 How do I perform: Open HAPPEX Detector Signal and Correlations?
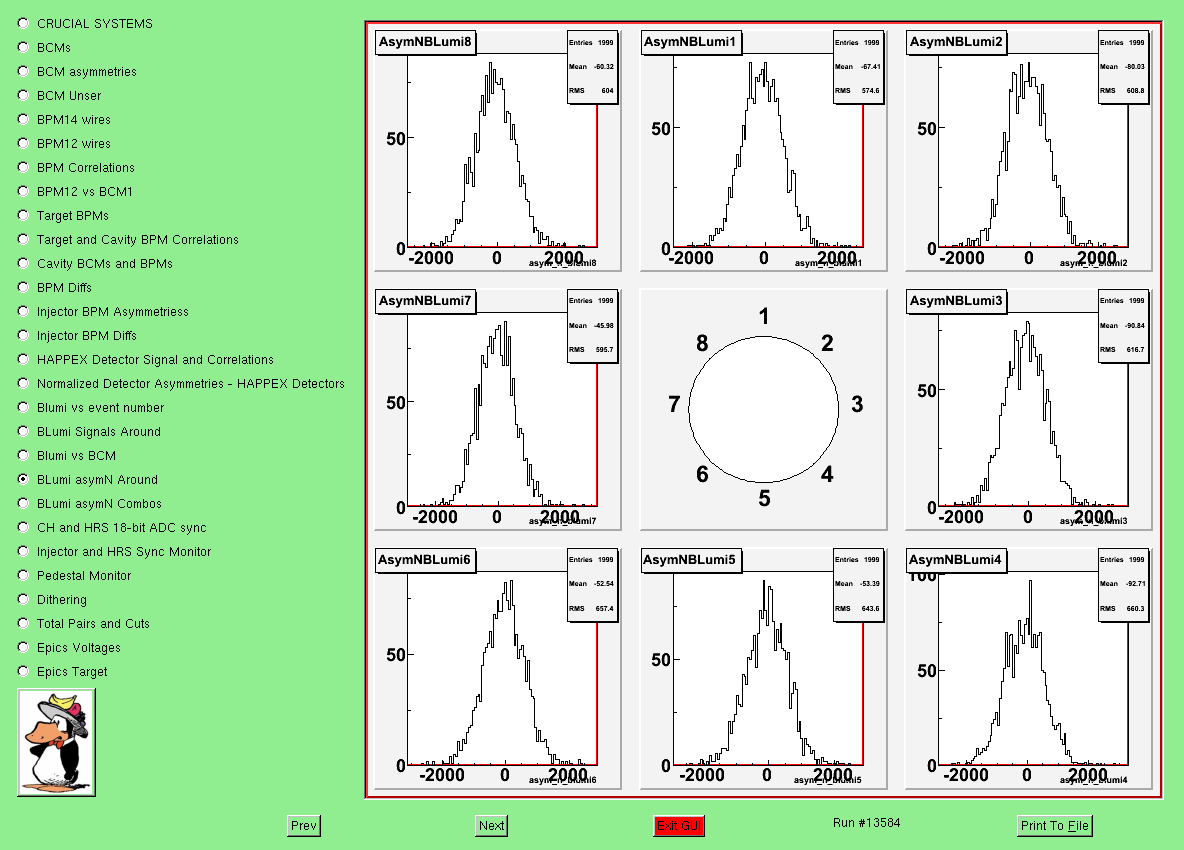tap(23, 359)
